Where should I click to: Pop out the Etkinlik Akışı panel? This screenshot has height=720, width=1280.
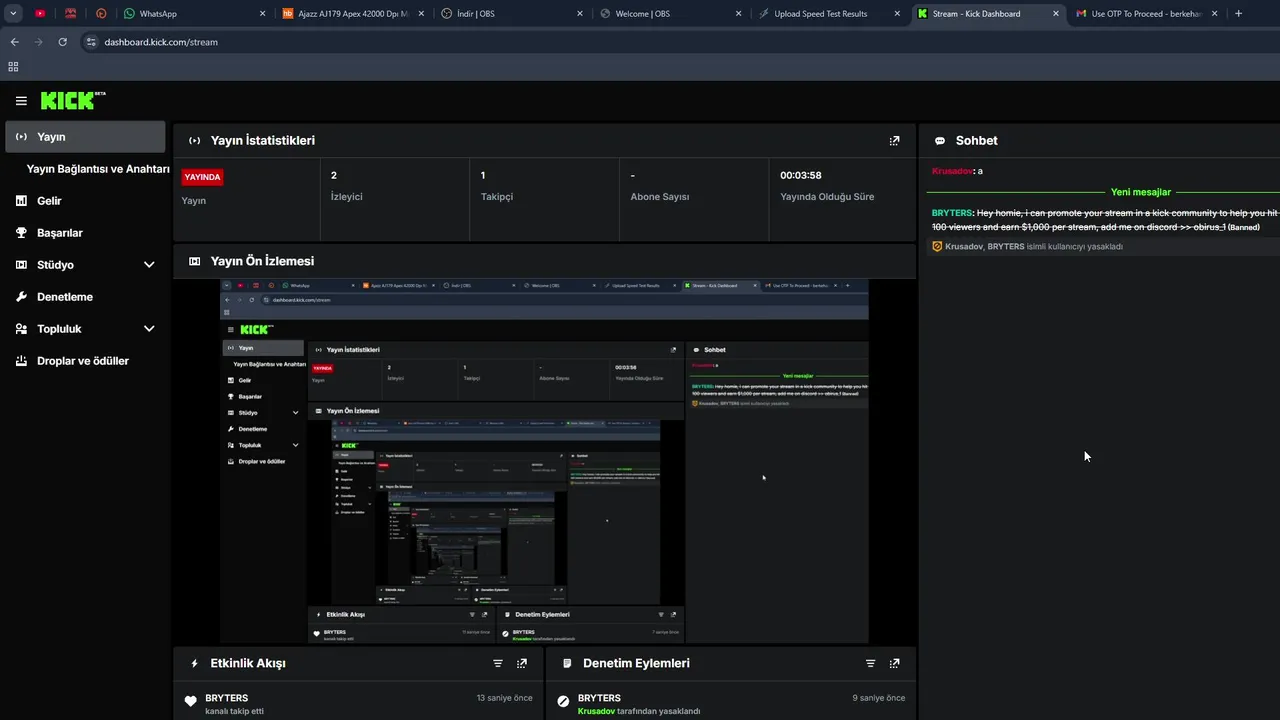[521, 663]
